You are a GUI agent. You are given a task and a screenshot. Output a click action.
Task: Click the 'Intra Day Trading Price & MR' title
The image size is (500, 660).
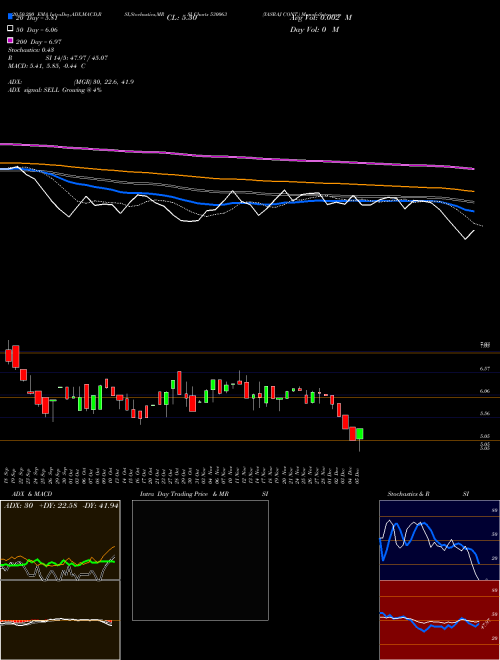[184, 494]
